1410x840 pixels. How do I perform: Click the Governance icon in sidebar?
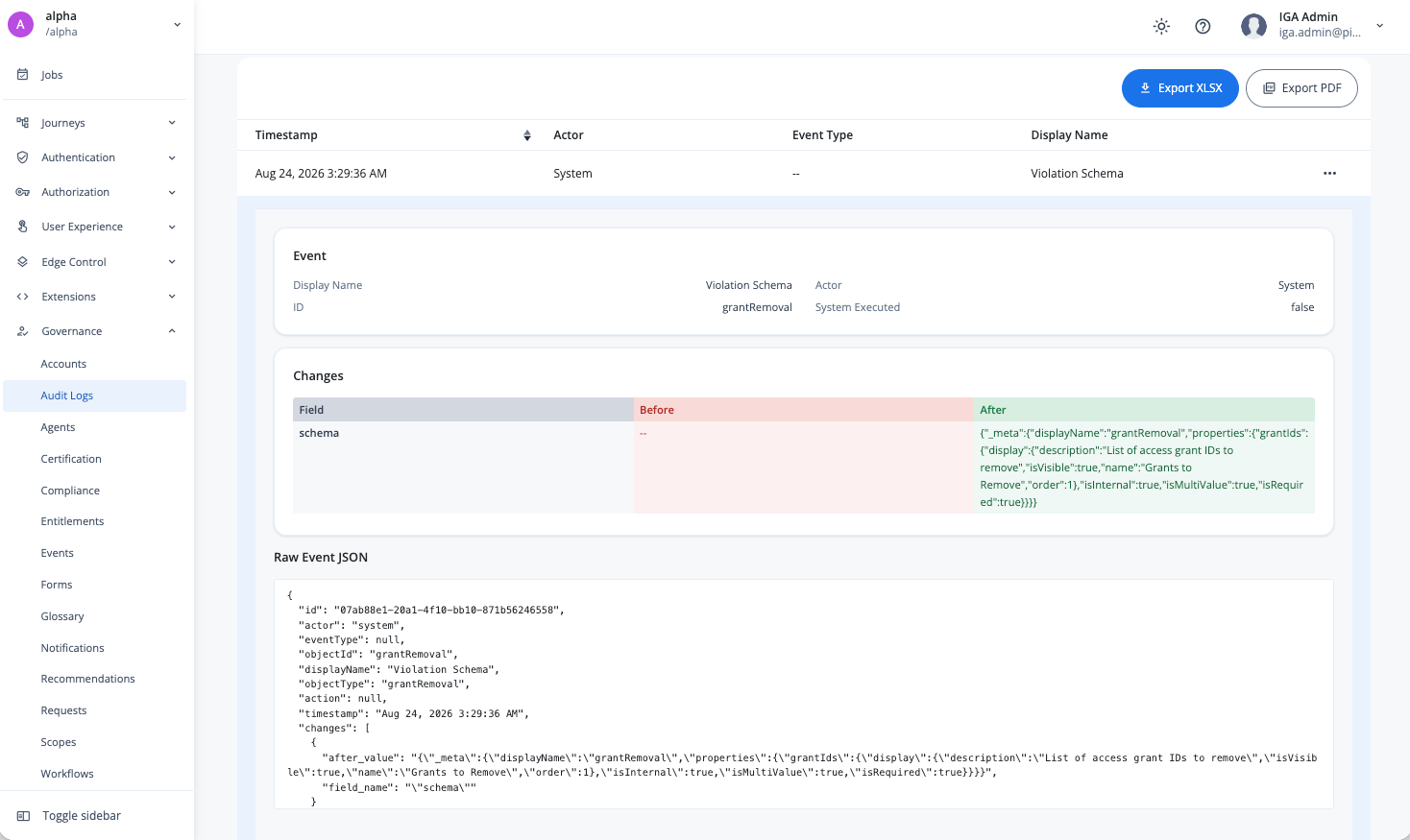pos(23,331)
